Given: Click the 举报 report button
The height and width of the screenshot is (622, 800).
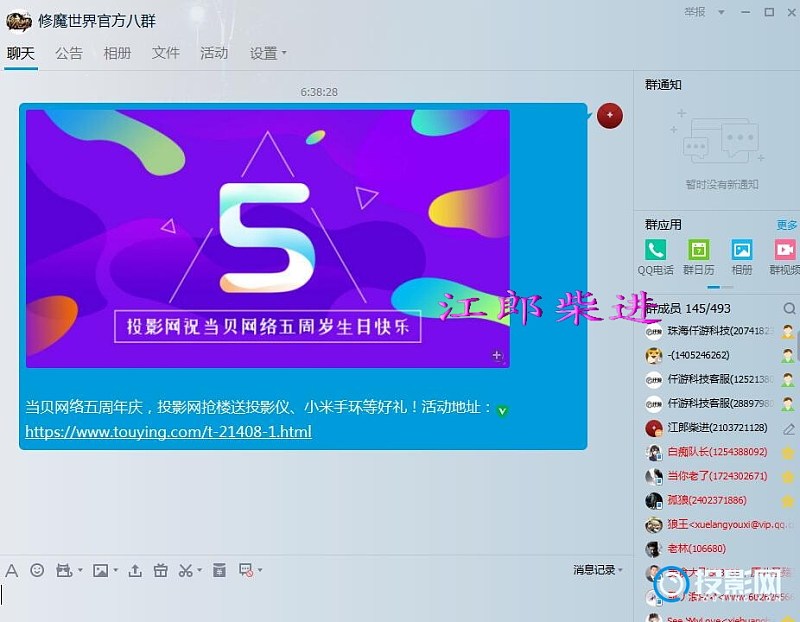Looking at the screenshot, I should pos(695,12).
